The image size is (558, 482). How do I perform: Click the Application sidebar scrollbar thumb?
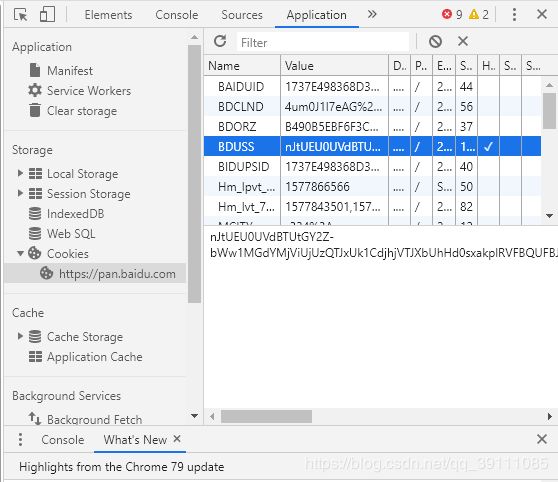click(x=194, y=174)
